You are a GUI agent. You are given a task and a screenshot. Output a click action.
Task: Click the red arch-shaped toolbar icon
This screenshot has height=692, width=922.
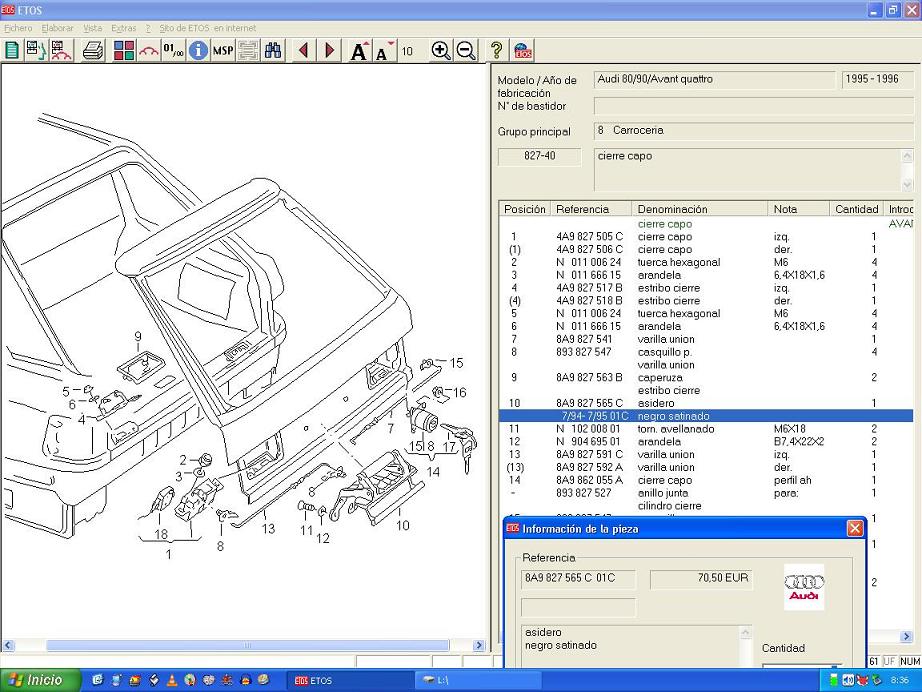149,51
